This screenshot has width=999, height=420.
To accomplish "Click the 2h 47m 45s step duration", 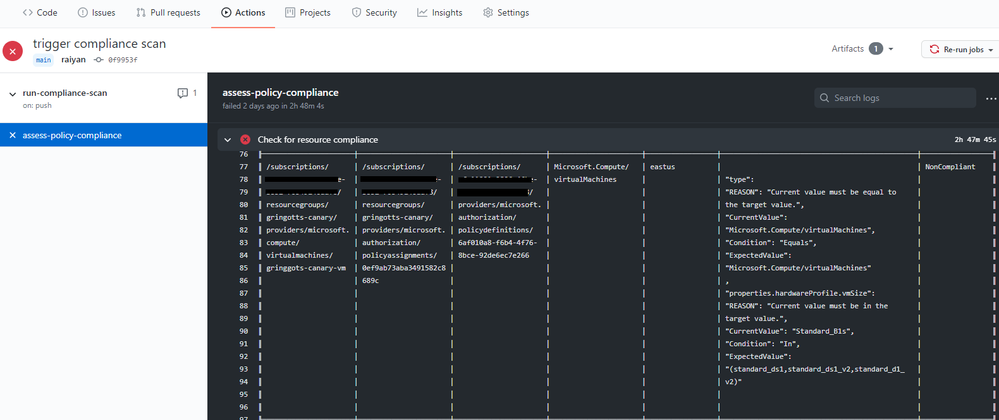I will click(x=974, y=140).
